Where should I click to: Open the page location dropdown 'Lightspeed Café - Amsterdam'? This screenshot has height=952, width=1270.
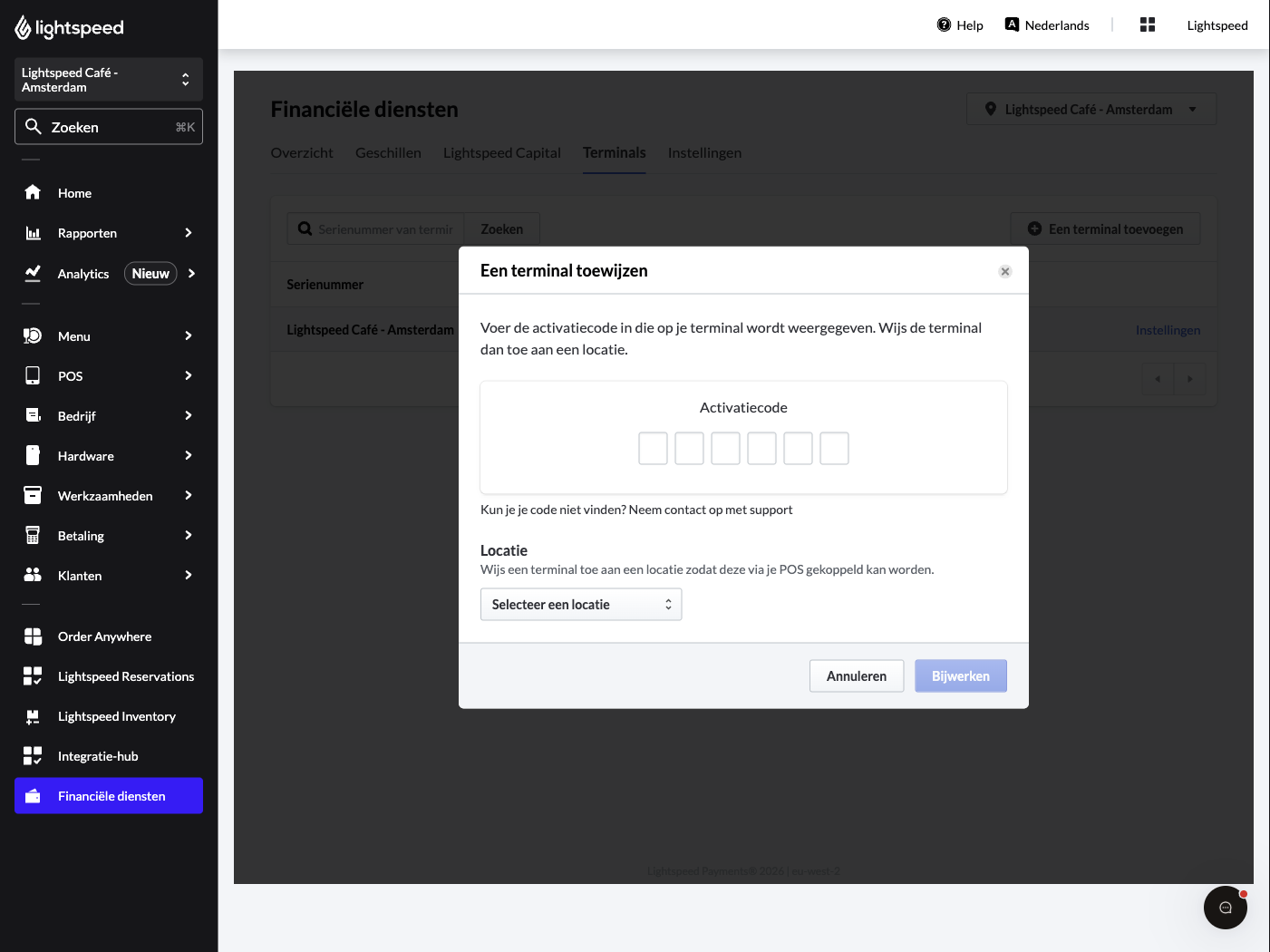pyautogui.click(x=1091, y=109)
